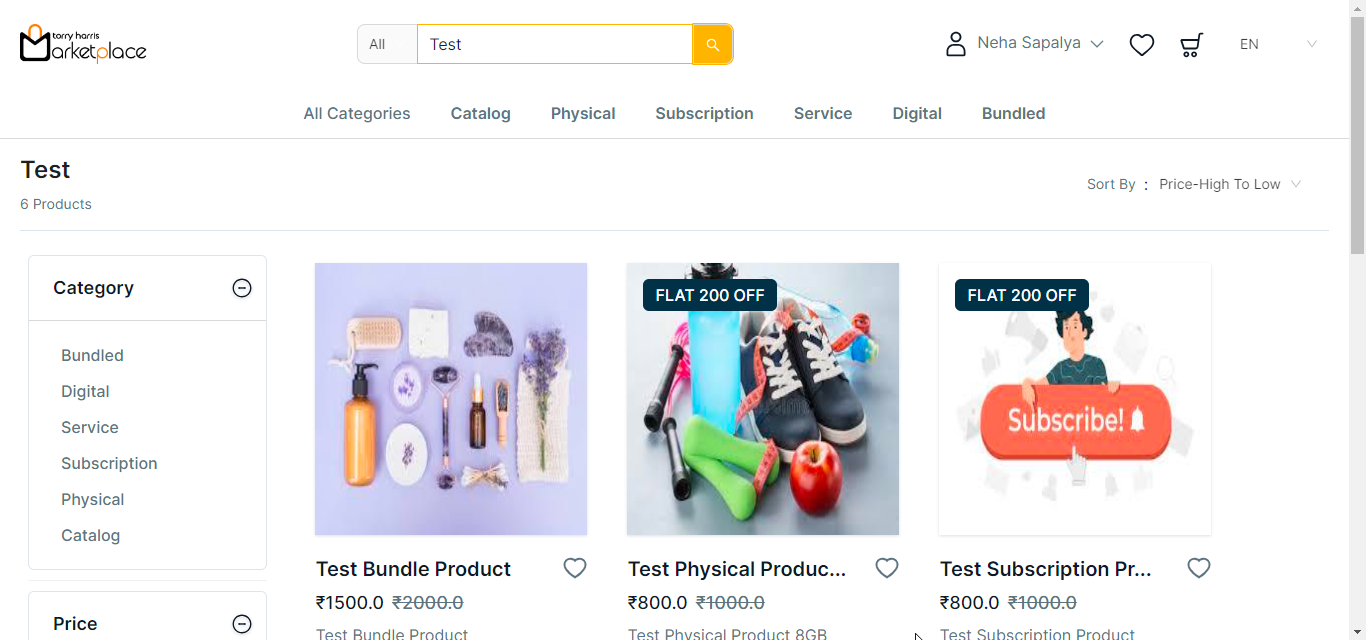Open the Sort By dropdown
Screen dimensions: 1366x640
[1229, 184]
